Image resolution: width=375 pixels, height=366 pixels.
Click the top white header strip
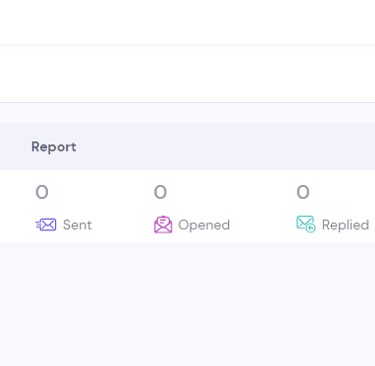pos(187,21)
